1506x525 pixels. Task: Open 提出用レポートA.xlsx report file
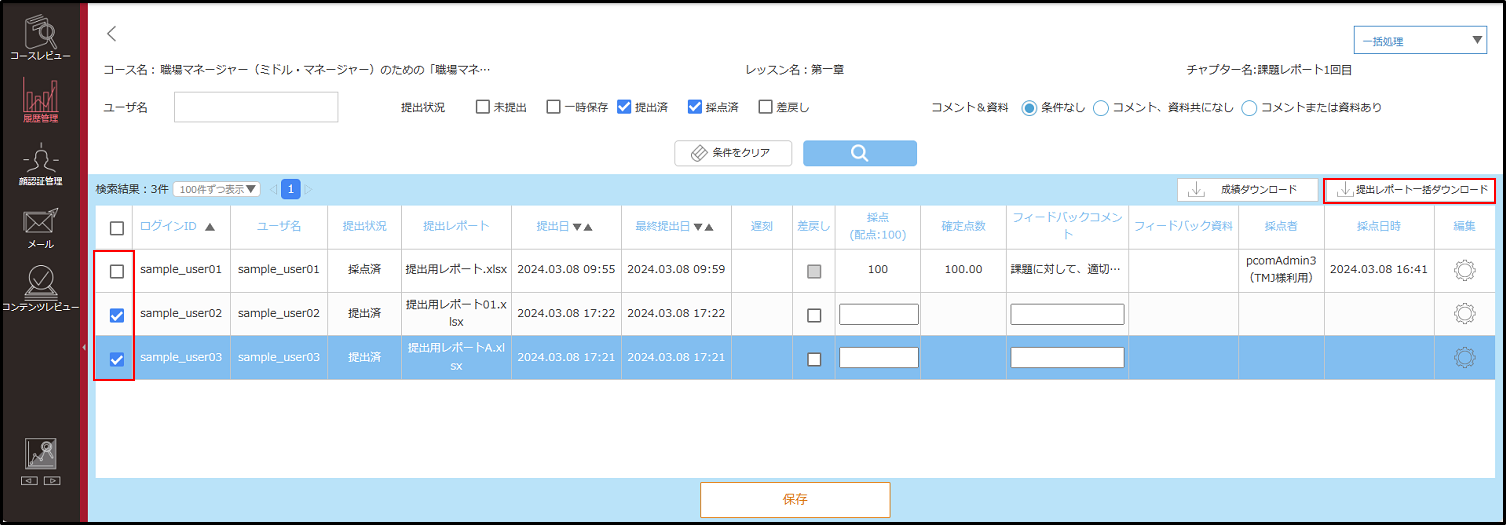(x=456, y=357)
